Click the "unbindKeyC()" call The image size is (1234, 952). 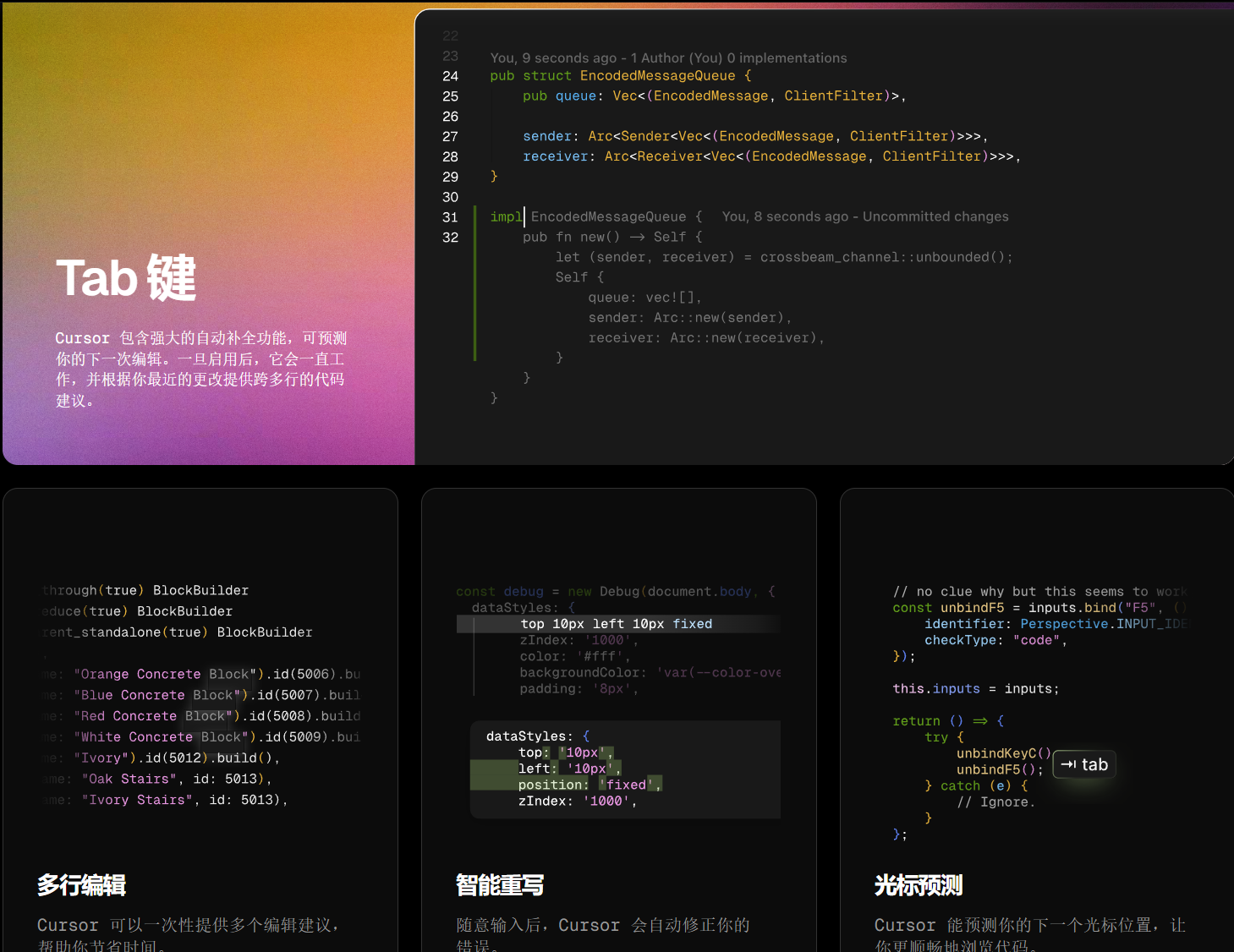1004,753
